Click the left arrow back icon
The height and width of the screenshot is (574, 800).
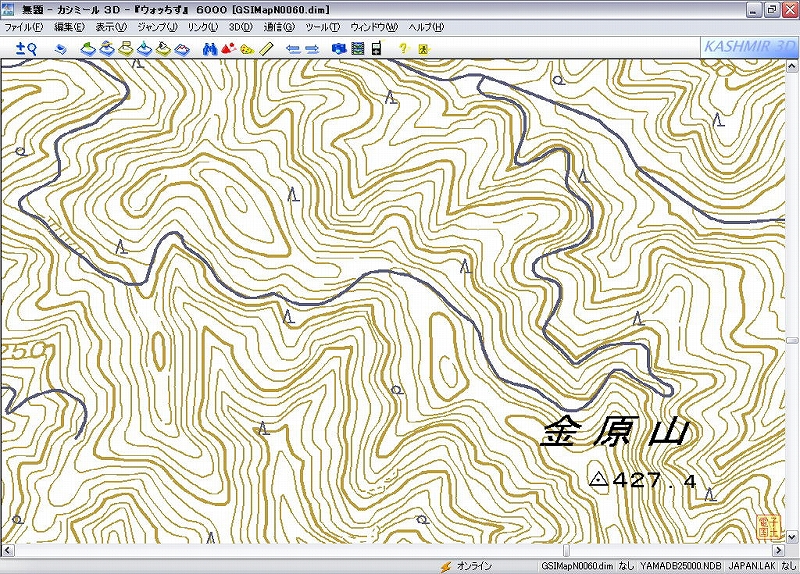293,49
